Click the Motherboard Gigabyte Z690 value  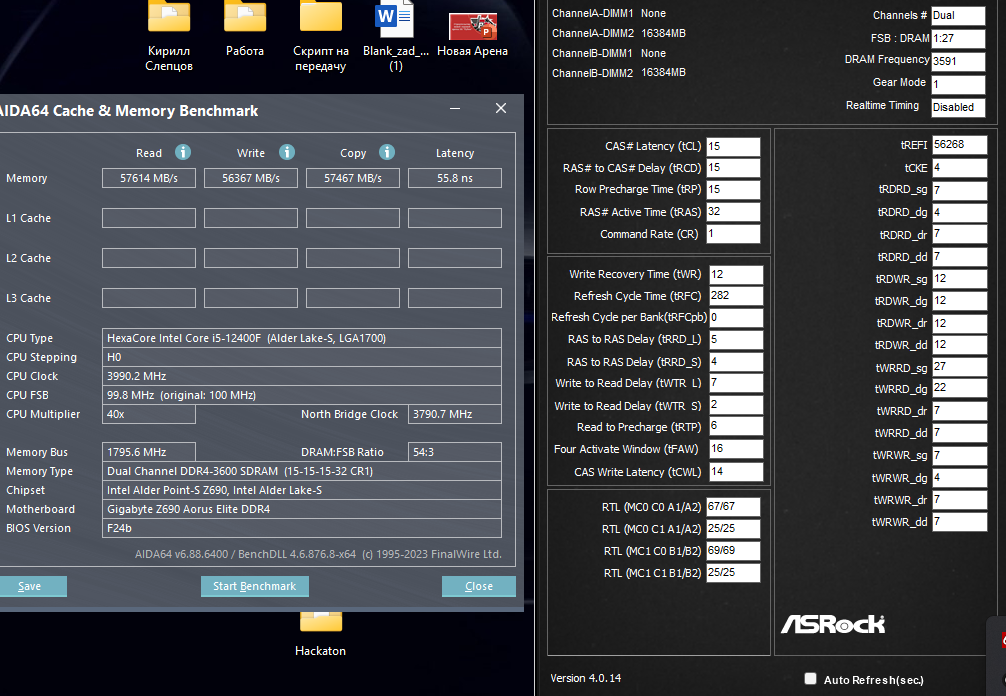tap(302, 509)
